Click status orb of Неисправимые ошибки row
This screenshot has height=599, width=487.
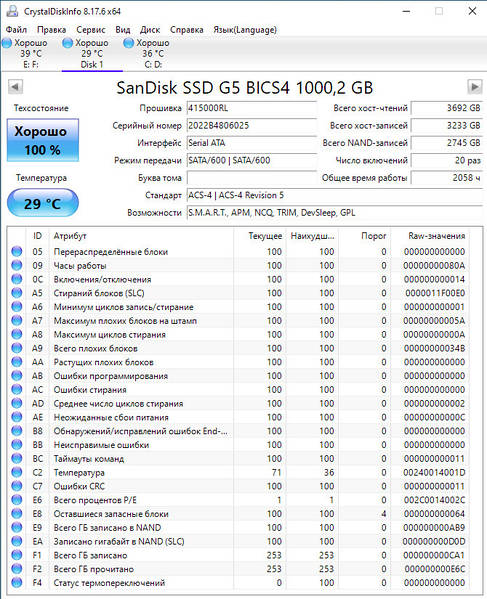point(17,445)
